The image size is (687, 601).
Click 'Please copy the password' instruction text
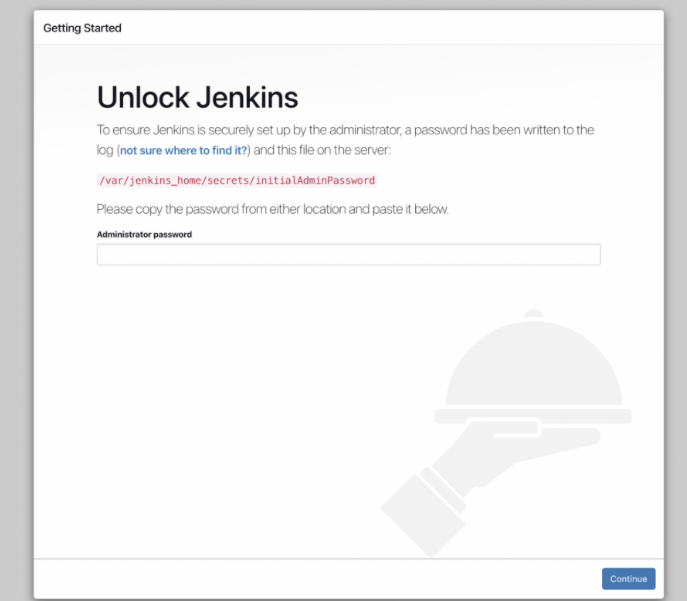coord(273,209)
